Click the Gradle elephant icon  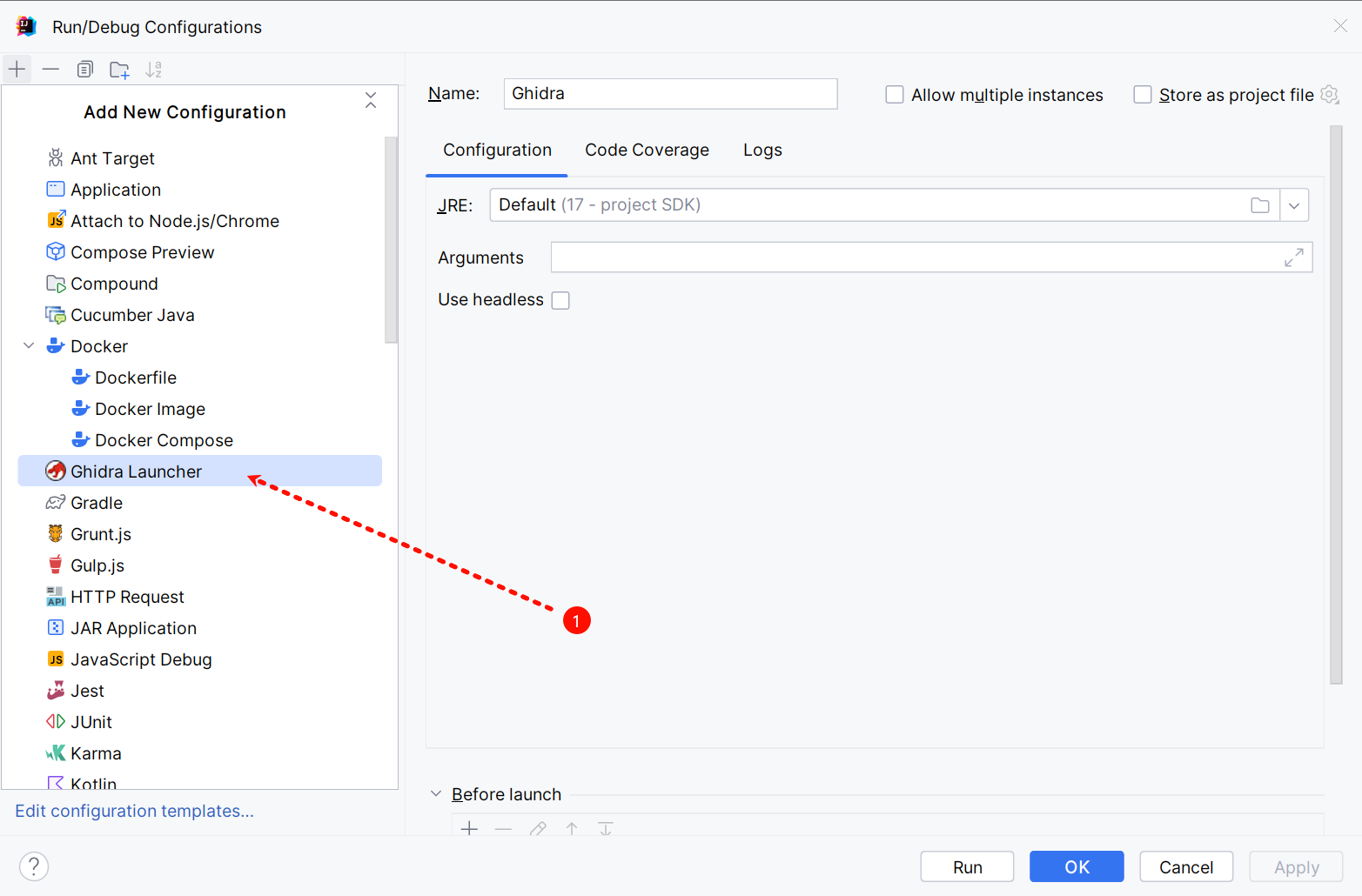tap(56, 502)
